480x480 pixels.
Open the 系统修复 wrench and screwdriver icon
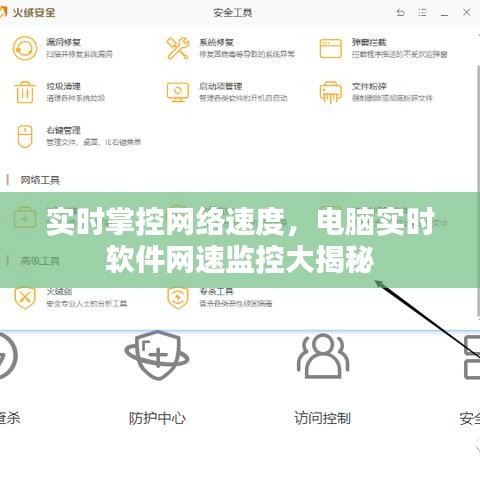(178, 49)
